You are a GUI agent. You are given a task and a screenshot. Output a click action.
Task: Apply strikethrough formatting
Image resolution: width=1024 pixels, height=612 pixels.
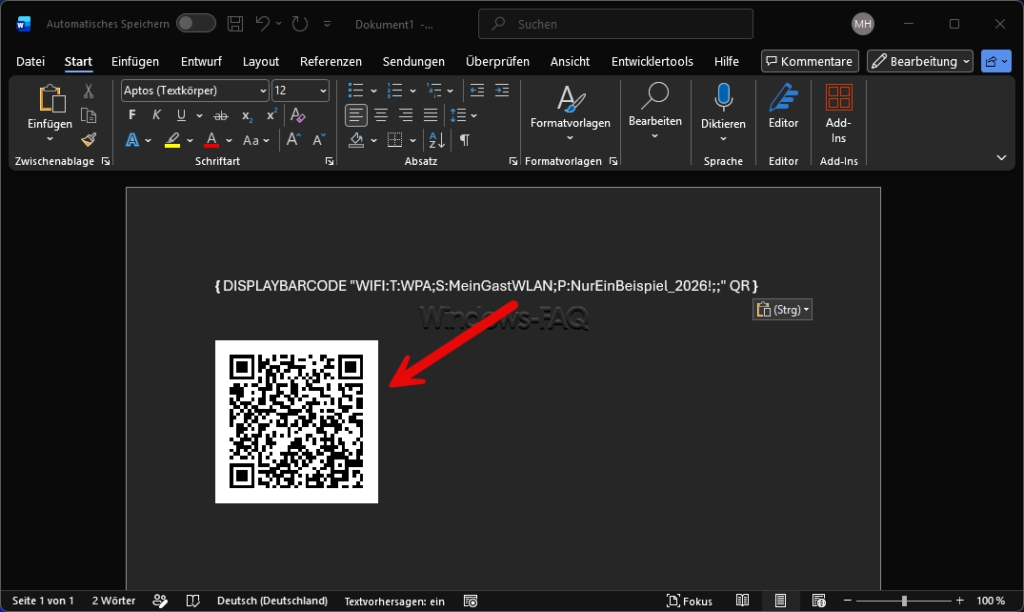coord(221,116)
